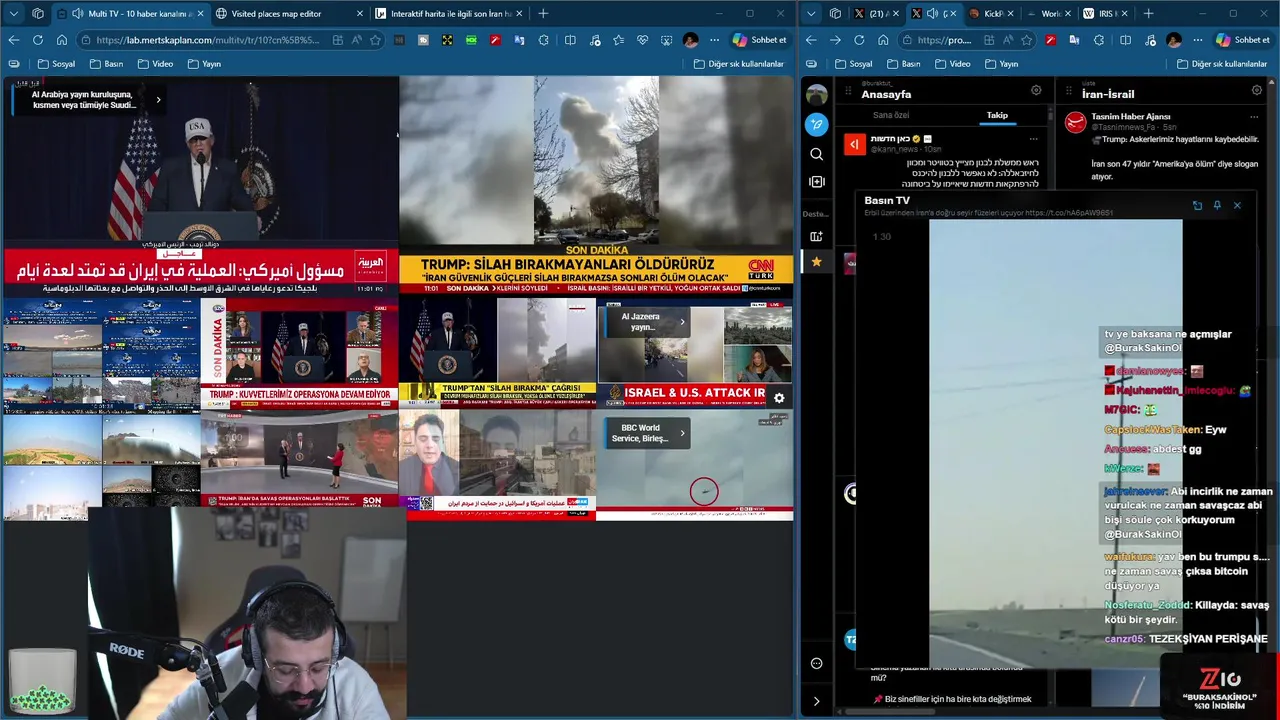Expand the BBC World Service channel info chevron

[682, 433]
